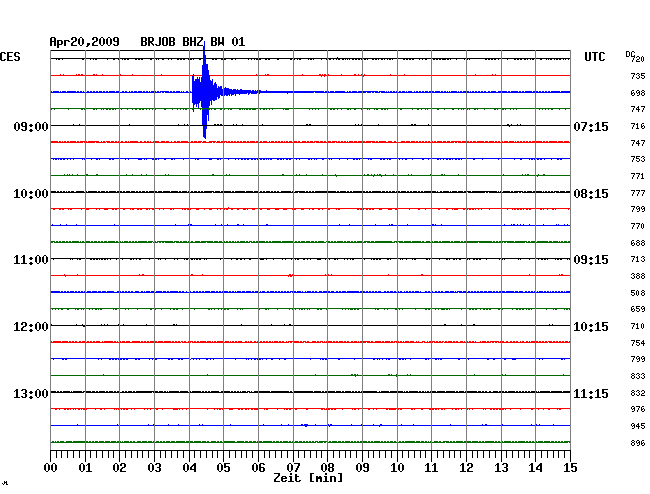Select the '12:00' local time label

pyautogui.click(x=31, y=327)
